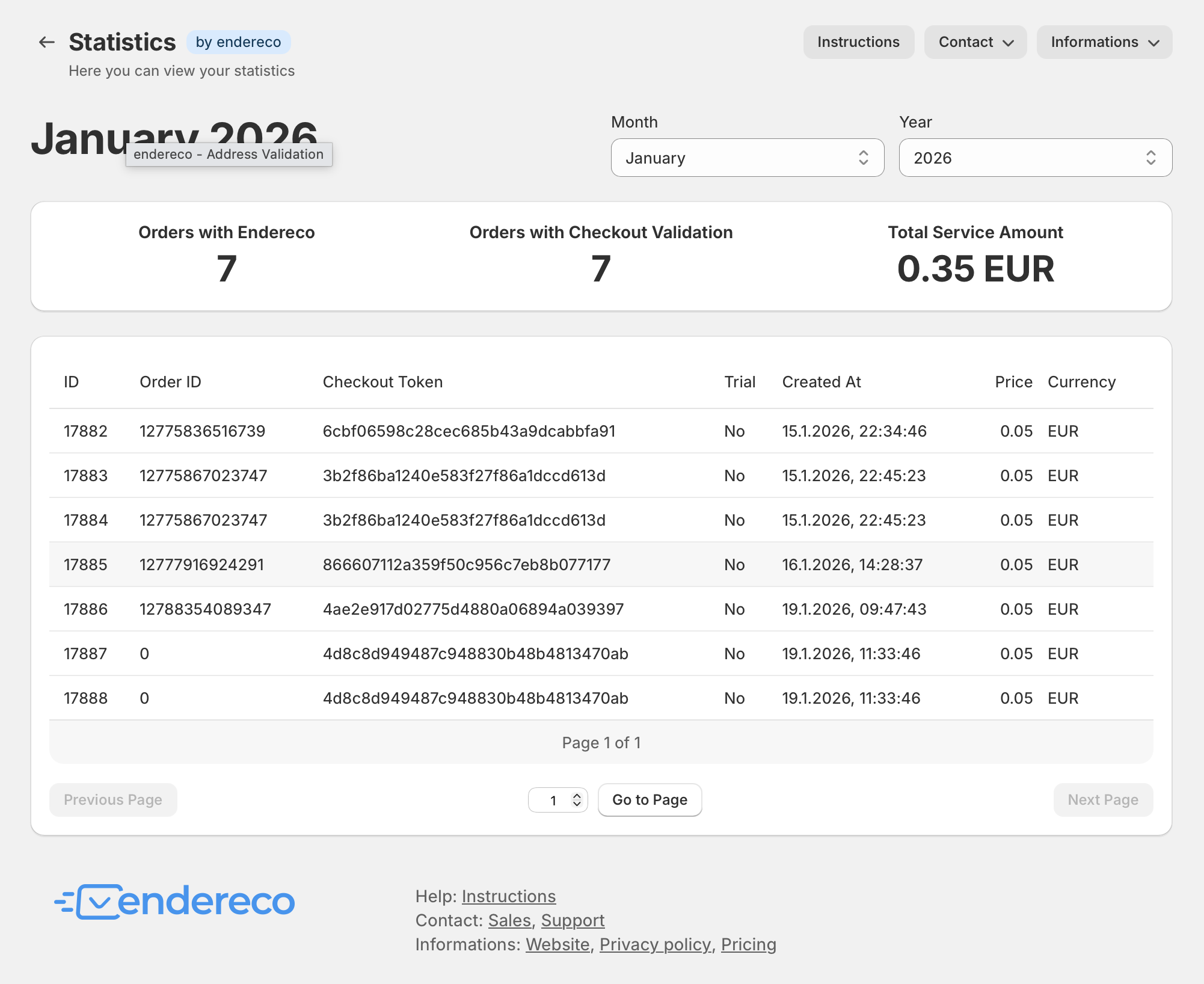Image resolution: width=1204 pixels, height=984 pixels.
Task: Select the row ID 17884
Action: [85, 520]
